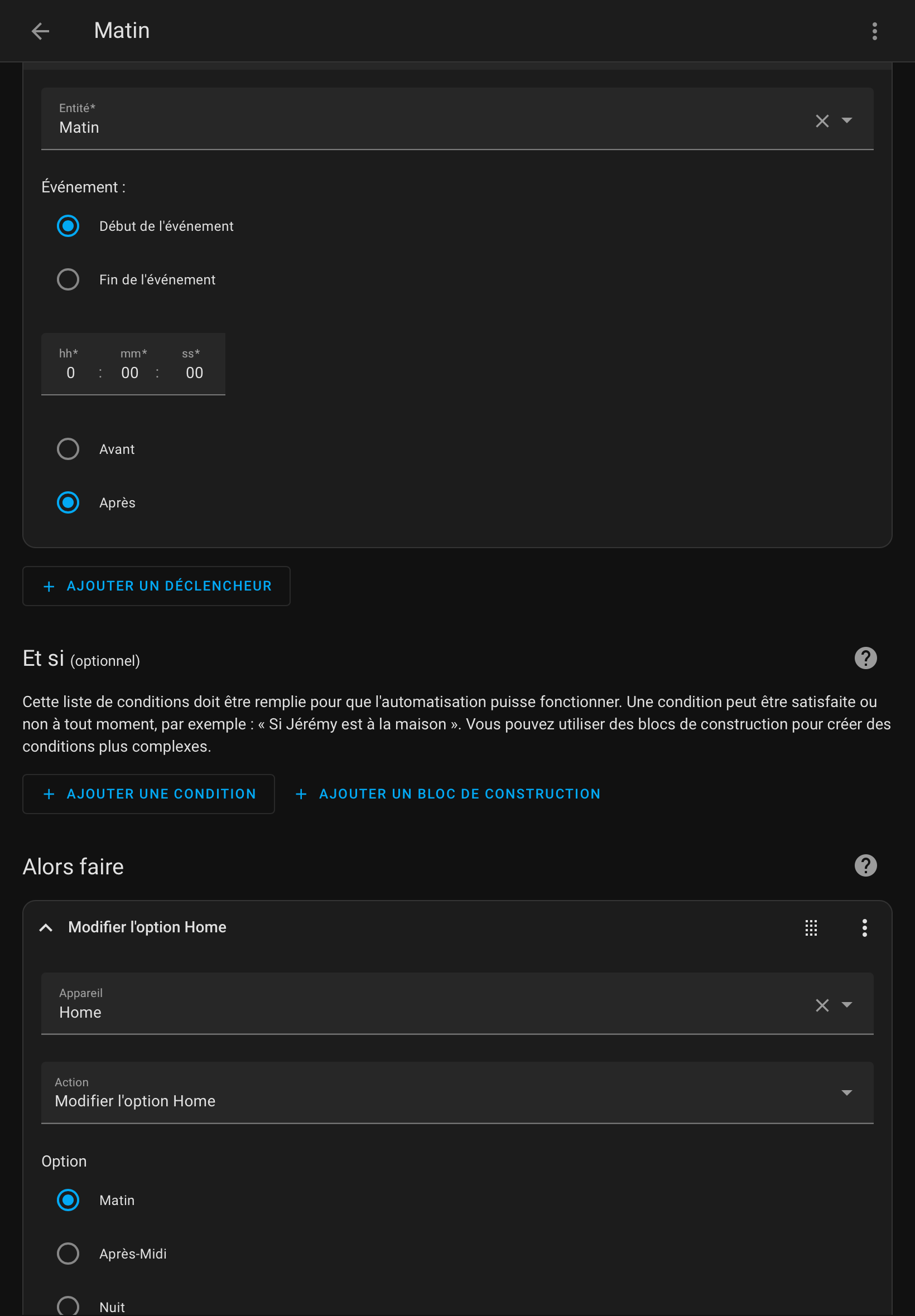The width and height of the screenshot is (915, 1316).
Task: Go back using the arrow icon
Action: tap(40, 31)
